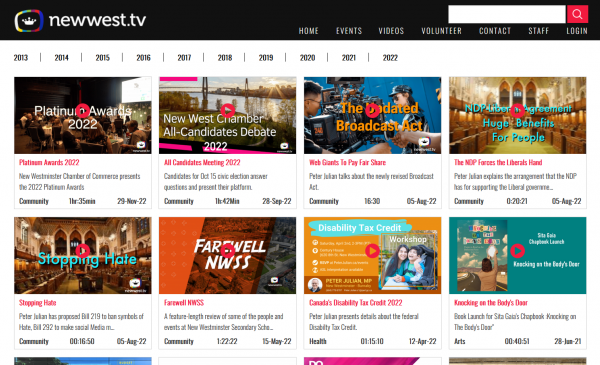Play the Knocking on the Body's Door video
The height and width of the screenshot is (365, 600).
point(517,251)
